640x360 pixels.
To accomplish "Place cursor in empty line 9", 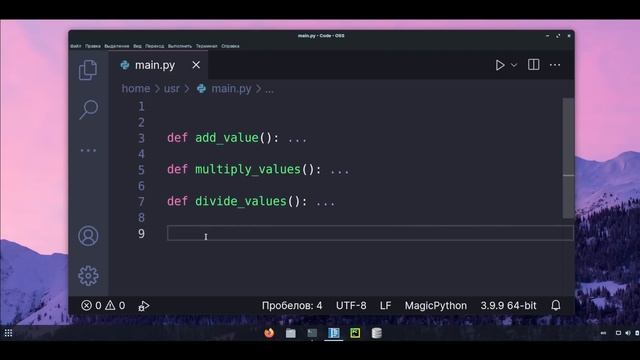I will pos(370,233).
